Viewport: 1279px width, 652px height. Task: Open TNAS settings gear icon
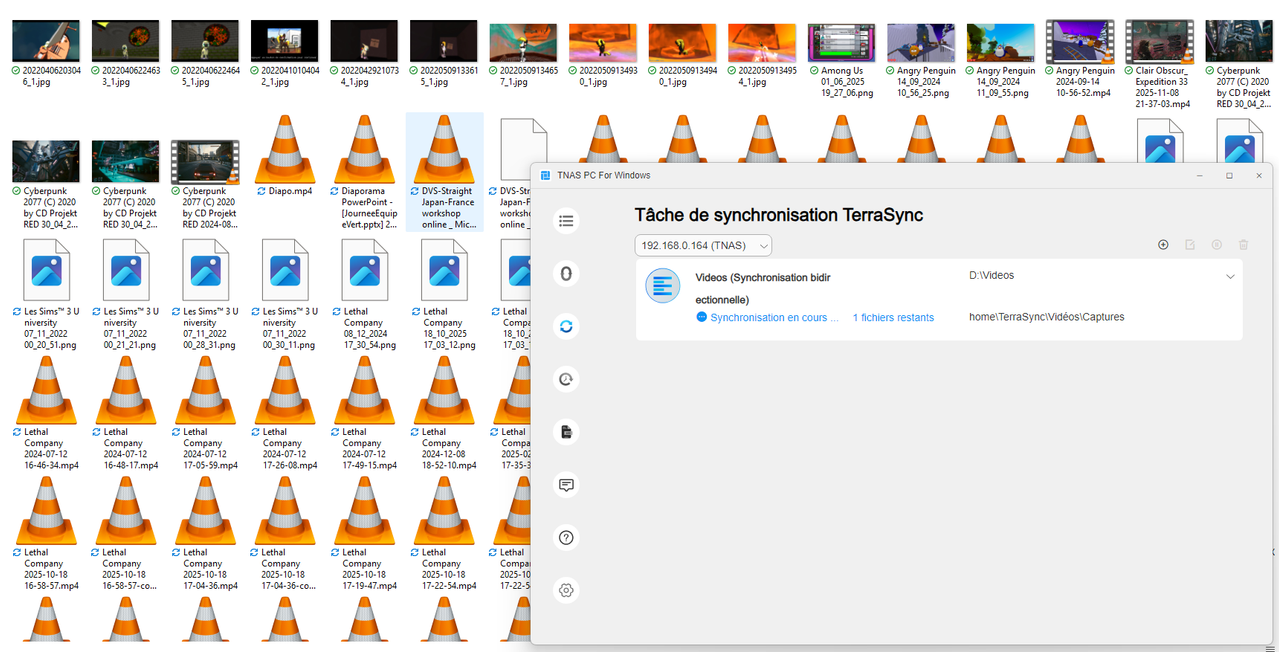pos(567,591)
